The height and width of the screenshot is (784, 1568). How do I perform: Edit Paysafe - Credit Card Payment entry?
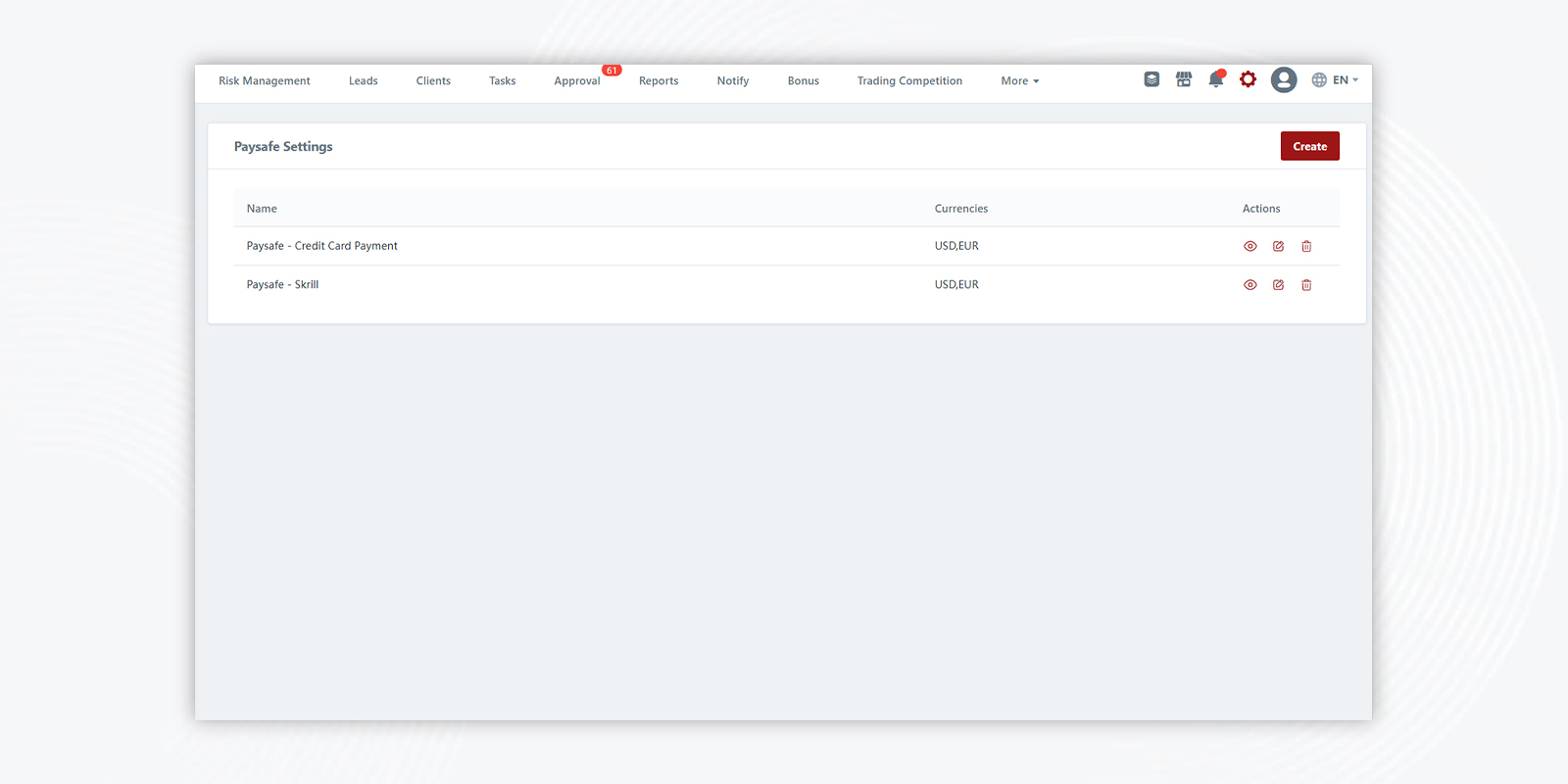[1278, 246]
